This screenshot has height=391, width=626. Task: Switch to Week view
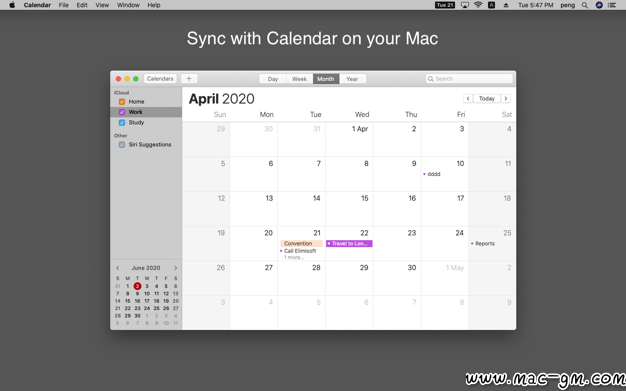299,79
